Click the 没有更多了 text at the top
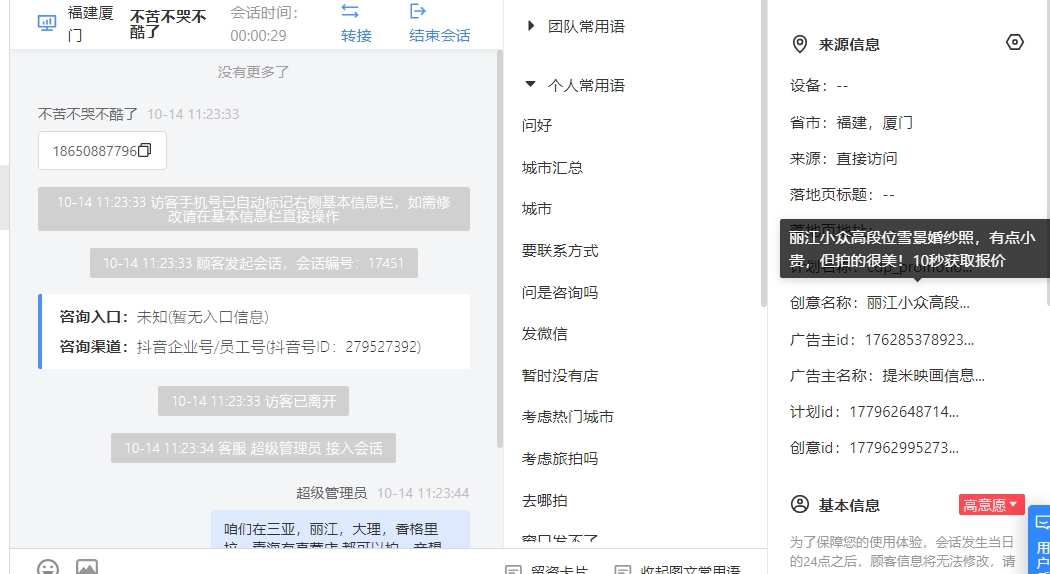Viewport: 1050px width, 574px height. point(254,72)
